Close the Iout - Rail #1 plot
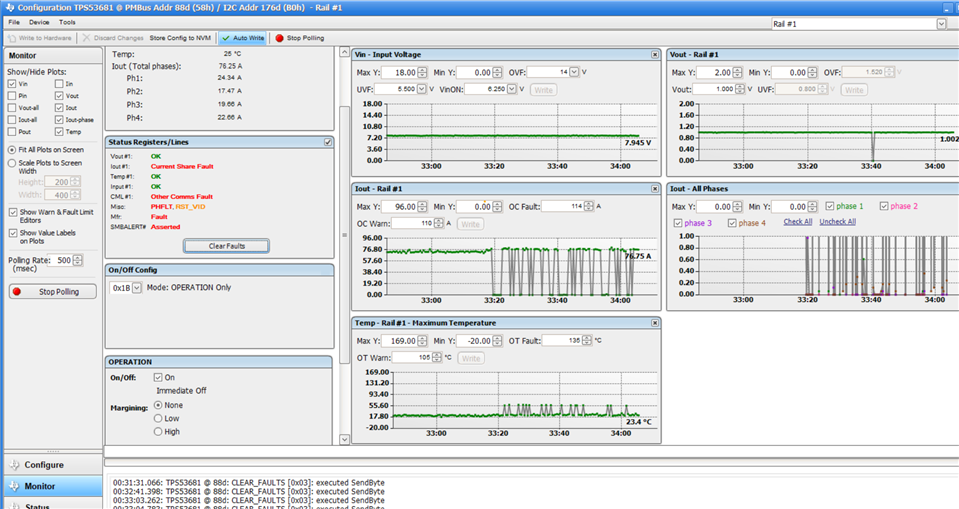959x509 pixels. coord(655,188)
